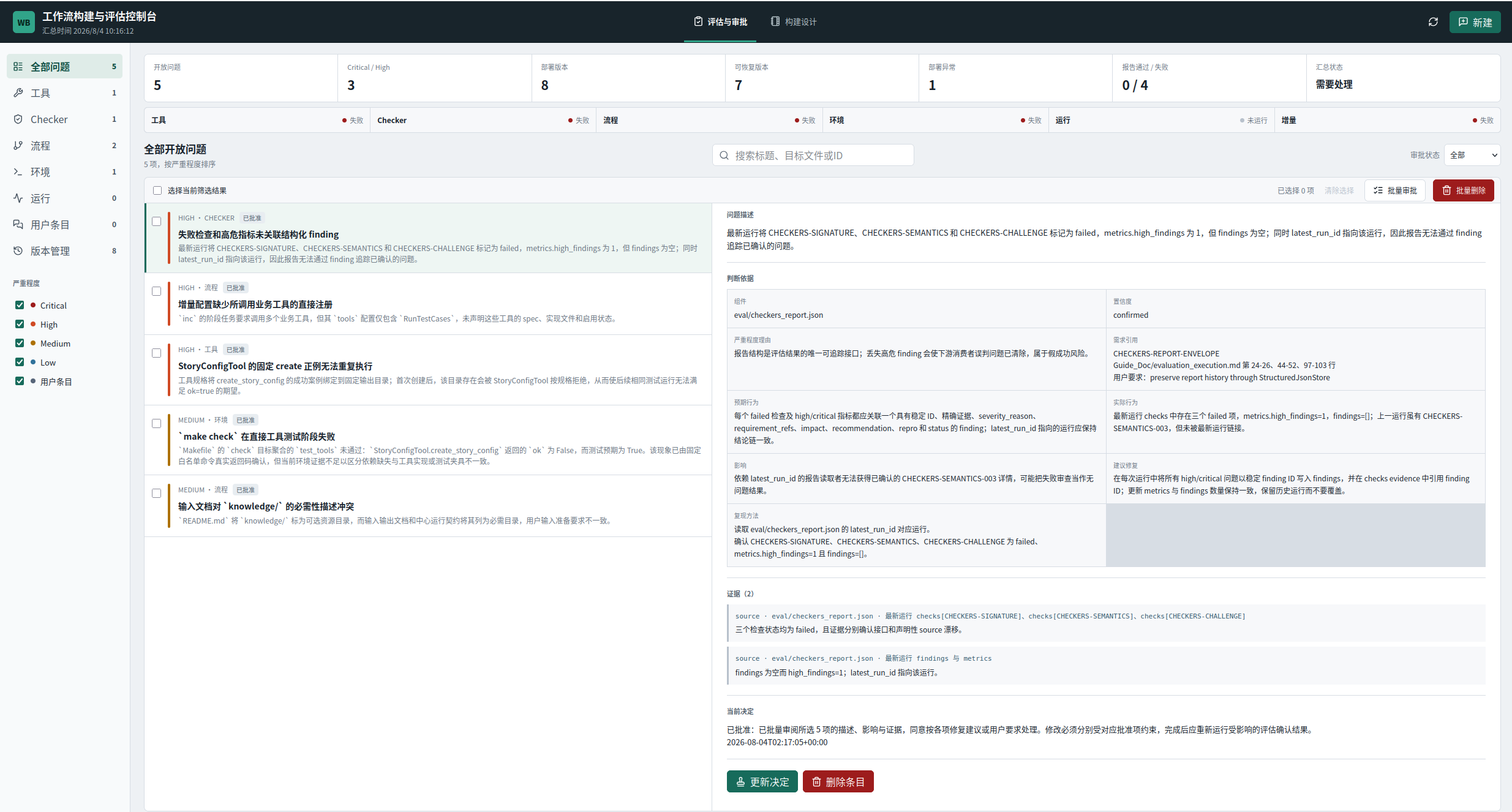Viewport: 1512px width, 812px height.
Task: Click the 用户条目 chat icon in sidebar
Action: 18,225
